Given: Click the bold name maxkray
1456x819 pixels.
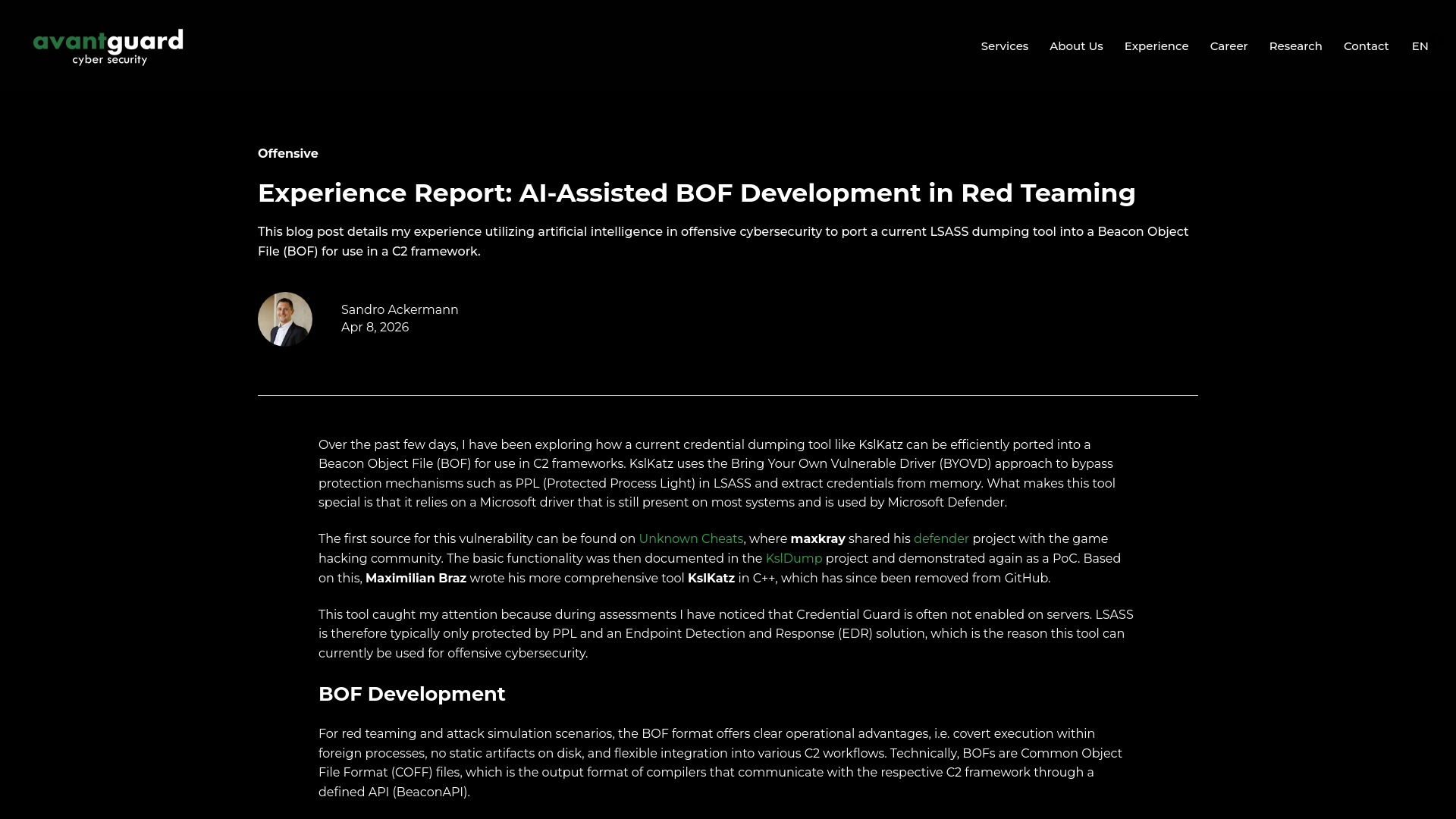Looking at the screenshot, I should point(817,538).
